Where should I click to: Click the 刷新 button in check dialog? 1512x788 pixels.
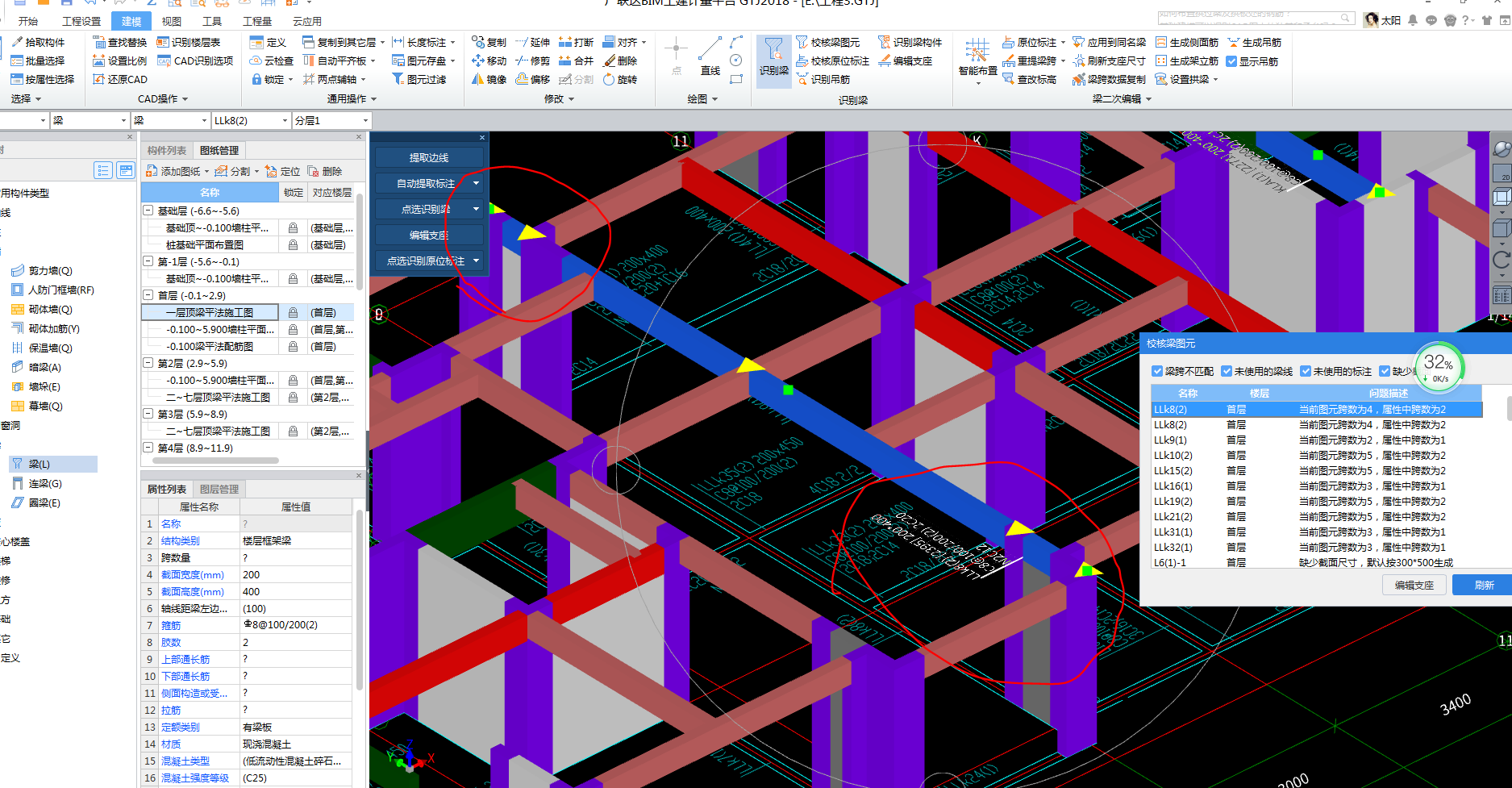(1484, 586)
